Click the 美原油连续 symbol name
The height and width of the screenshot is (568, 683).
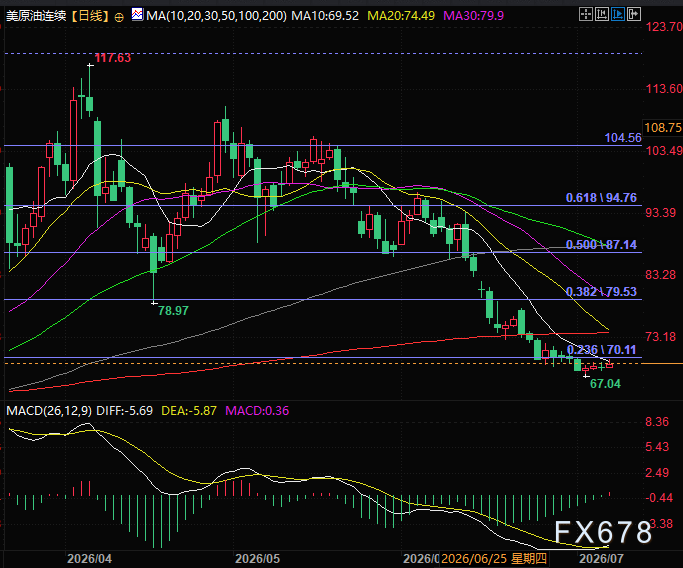point(36,16)
